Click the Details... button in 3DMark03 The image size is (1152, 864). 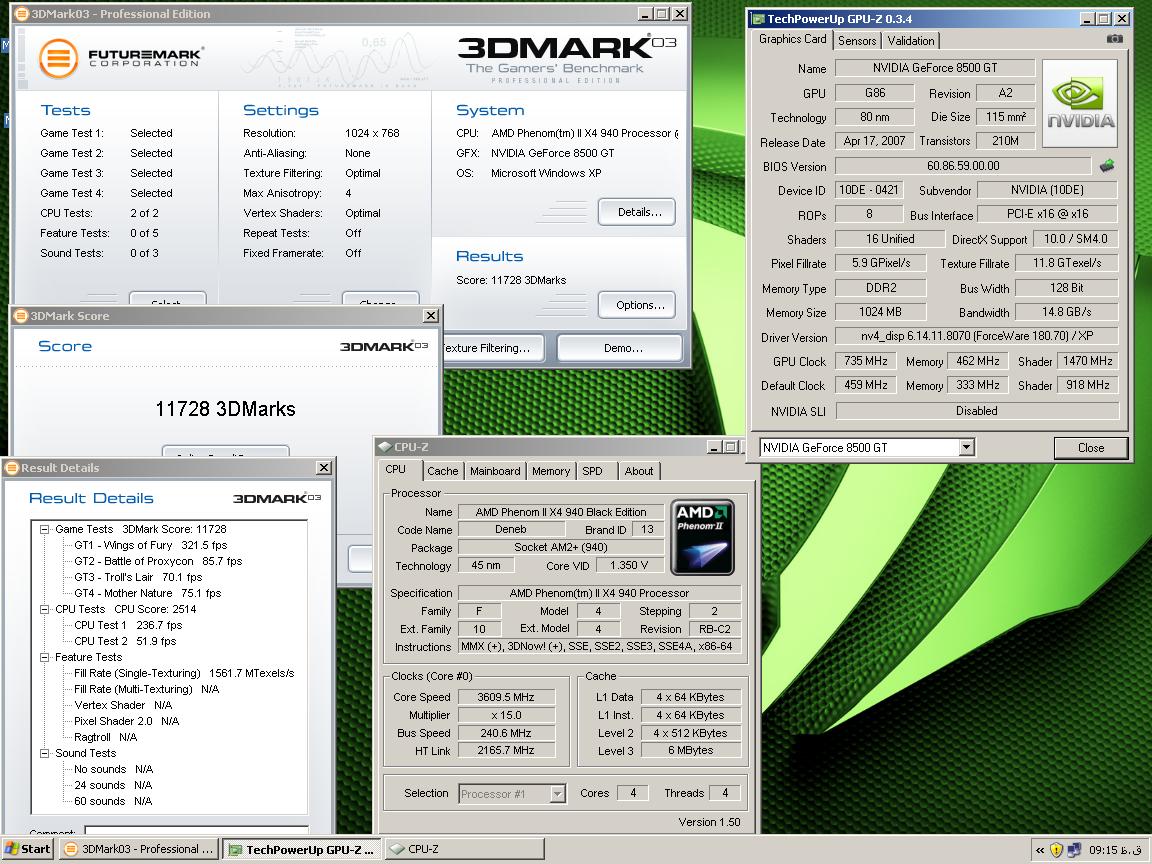coord(637,212)
